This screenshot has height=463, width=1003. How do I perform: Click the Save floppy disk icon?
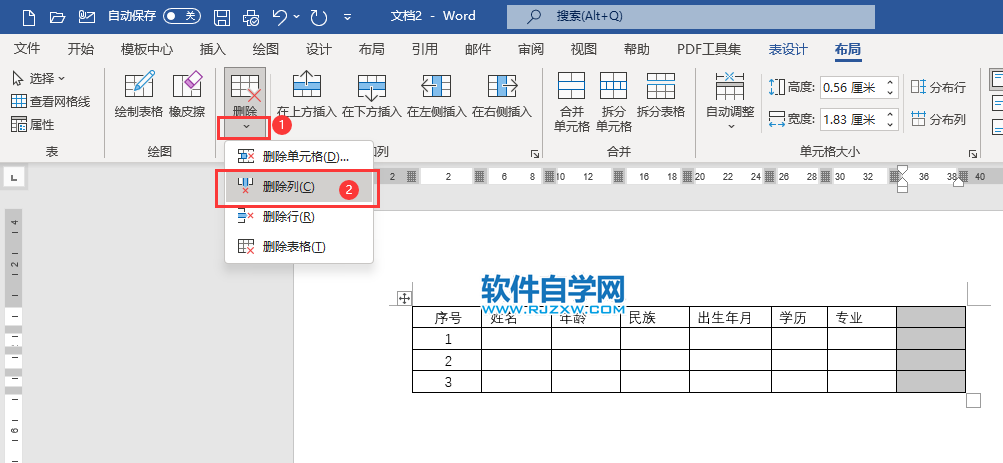pos(222,17)
